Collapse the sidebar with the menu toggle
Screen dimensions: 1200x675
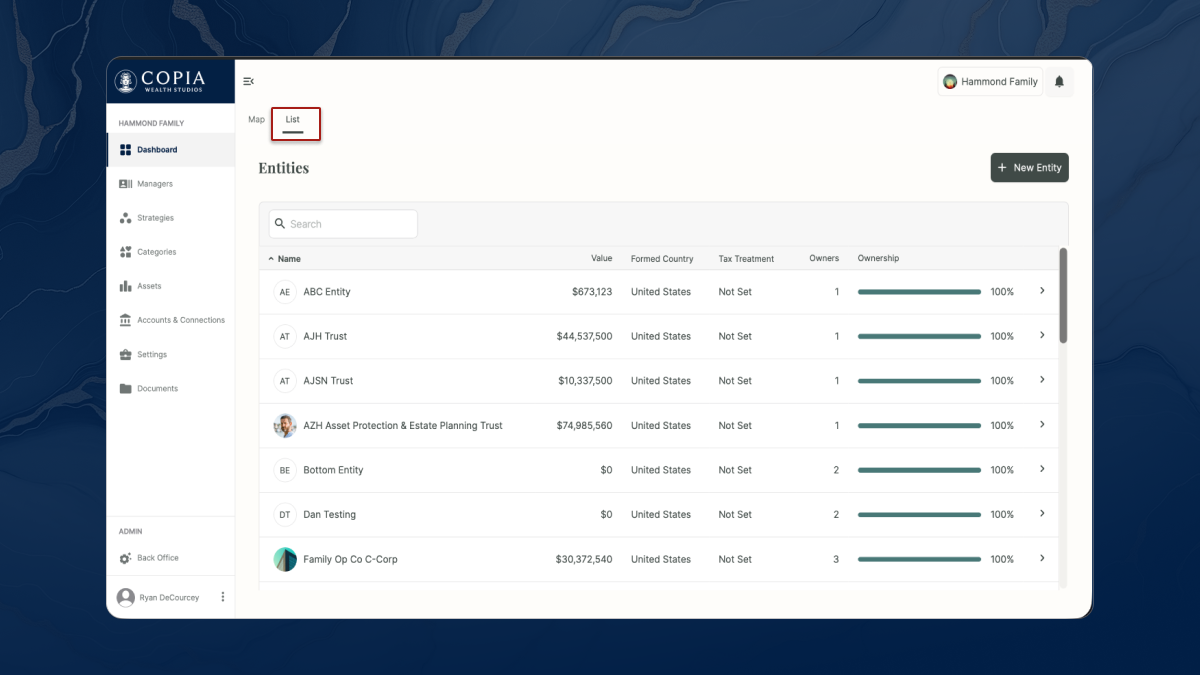(249, 82)
